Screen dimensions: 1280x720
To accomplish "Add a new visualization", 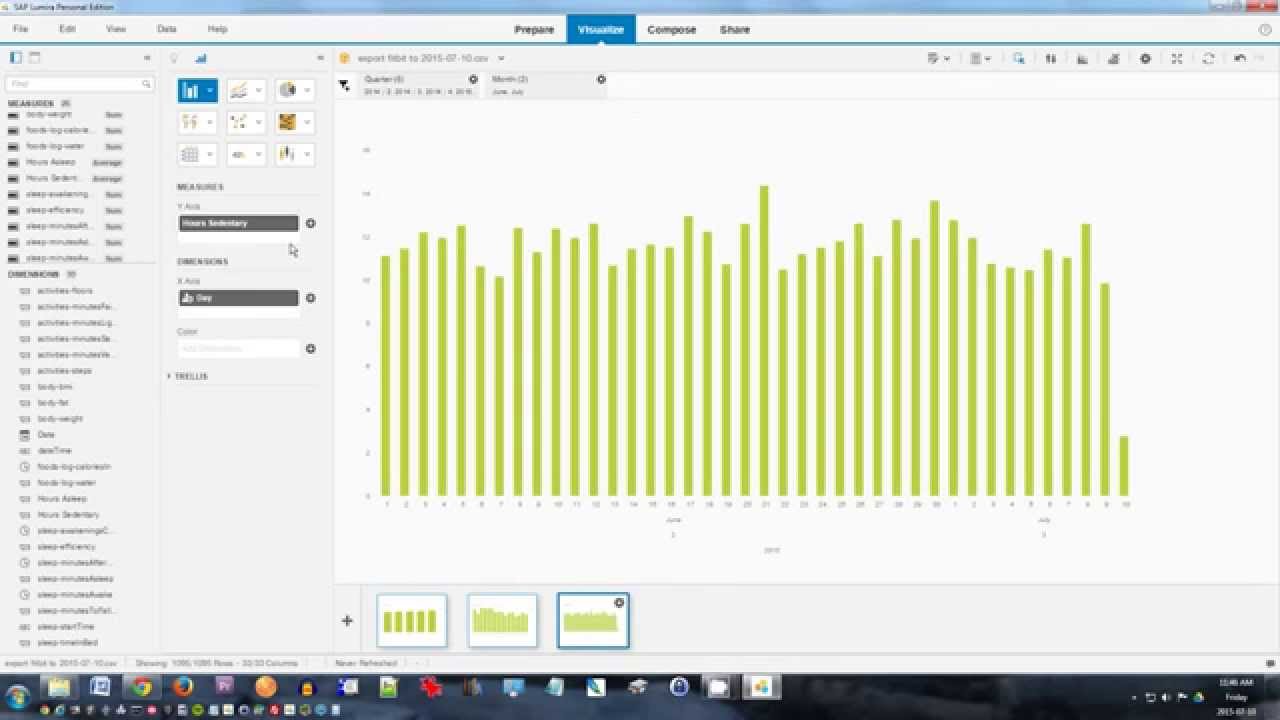I will (347, 621).
